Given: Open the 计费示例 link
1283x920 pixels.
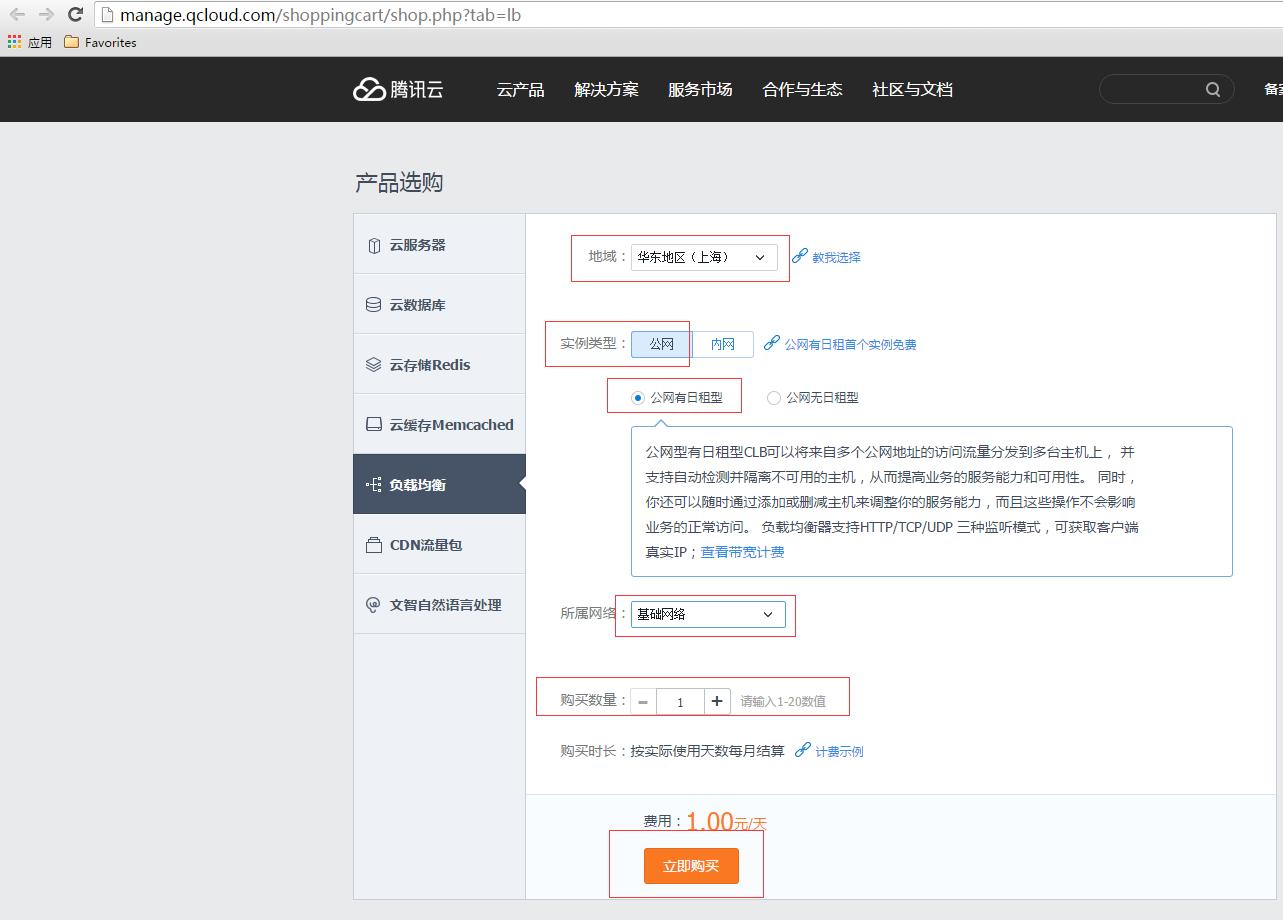Looking at the screenshot, I should pyautogui.click(x=839, y=751).
